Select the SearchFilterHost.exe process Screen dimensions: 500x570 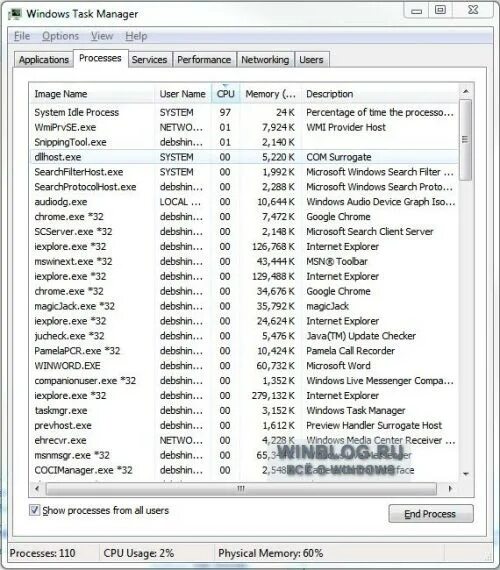coord(244,172)
